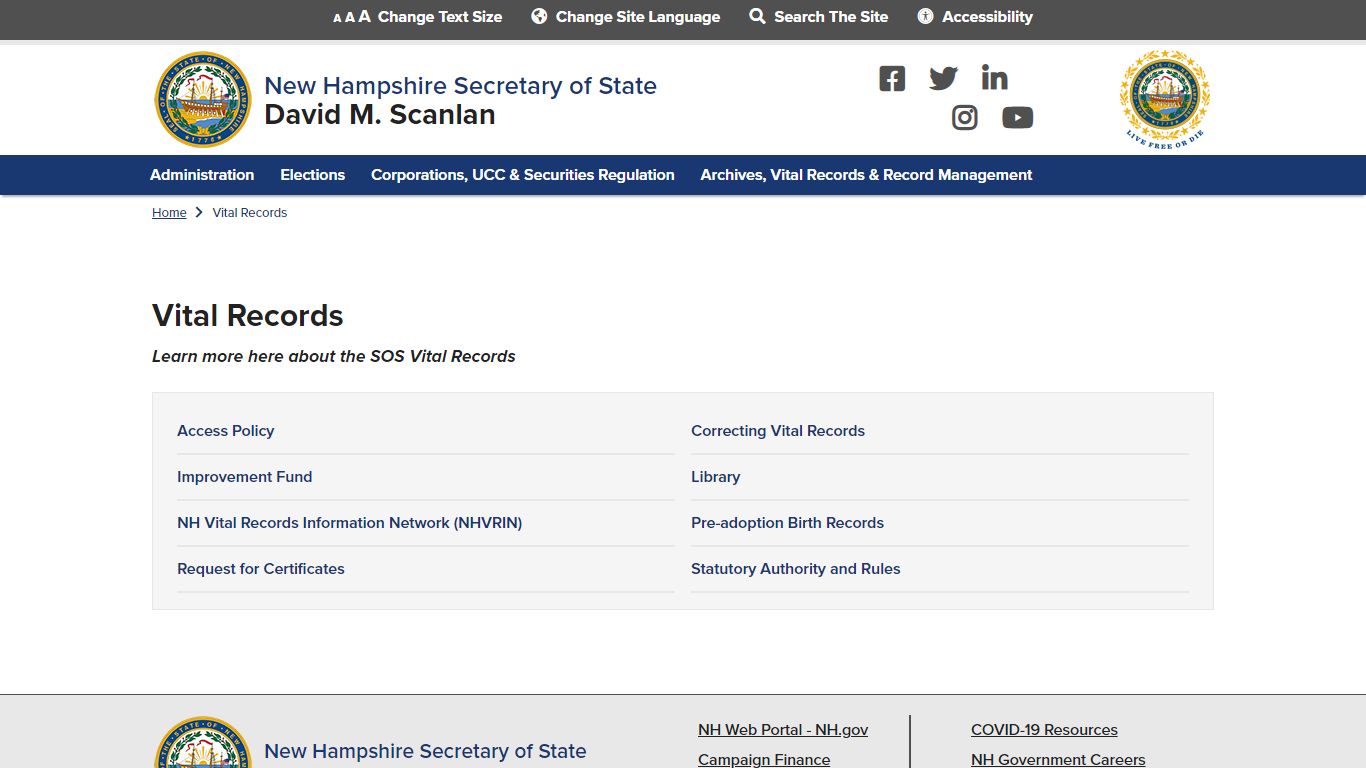This screenshot has width=1366, height=768.
Task: Open the YouTube play icon
Action: point(1017,118)
